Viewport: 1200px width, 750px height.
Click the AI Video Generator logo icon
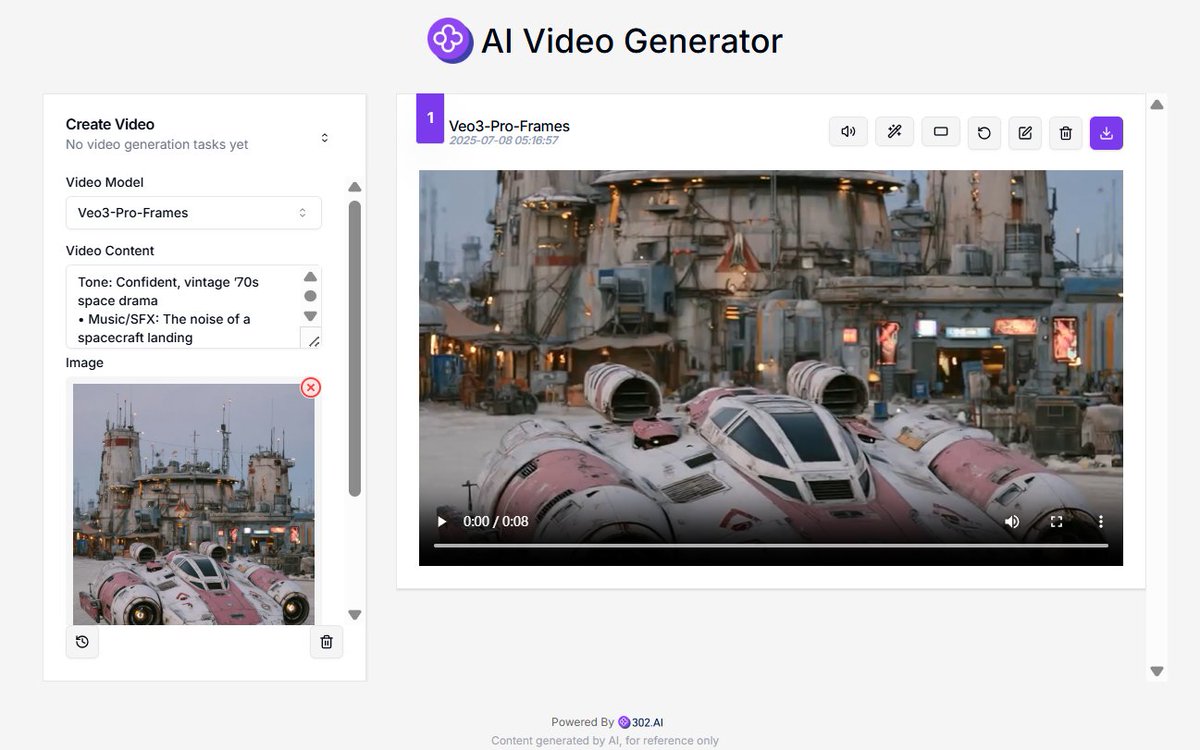450,41
